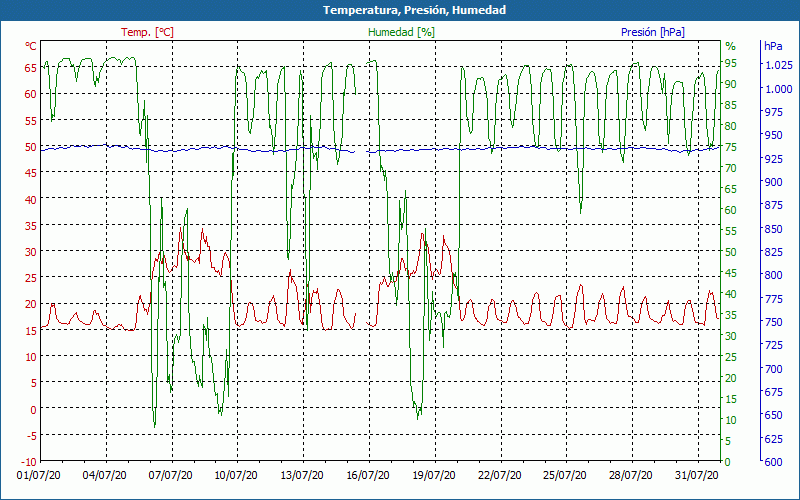Select the 'Presión [hPa]' legend label

(653, 32)
